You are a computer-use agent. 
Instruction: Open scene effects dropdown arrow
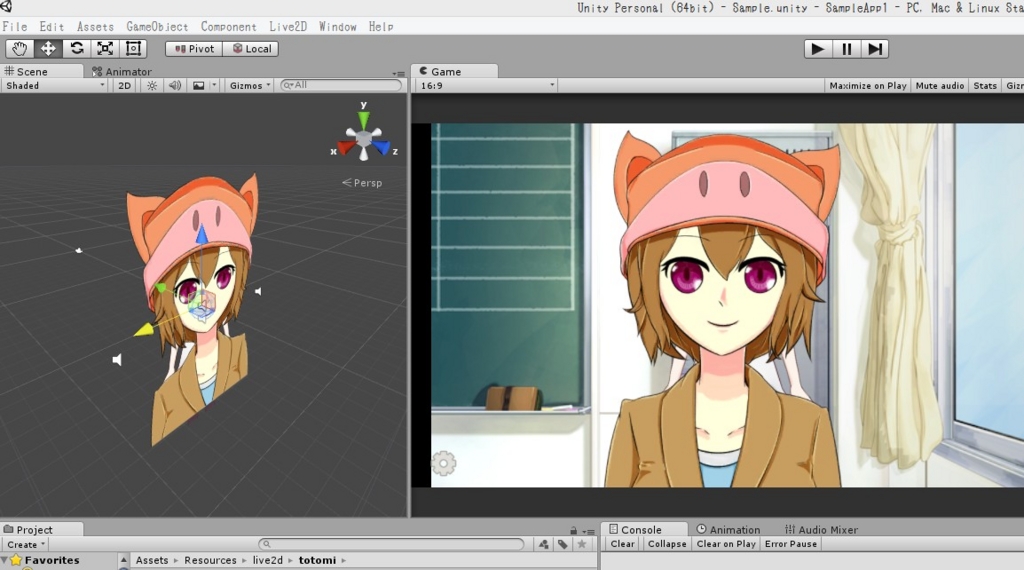pyautogui.click(x=214, y=86)
